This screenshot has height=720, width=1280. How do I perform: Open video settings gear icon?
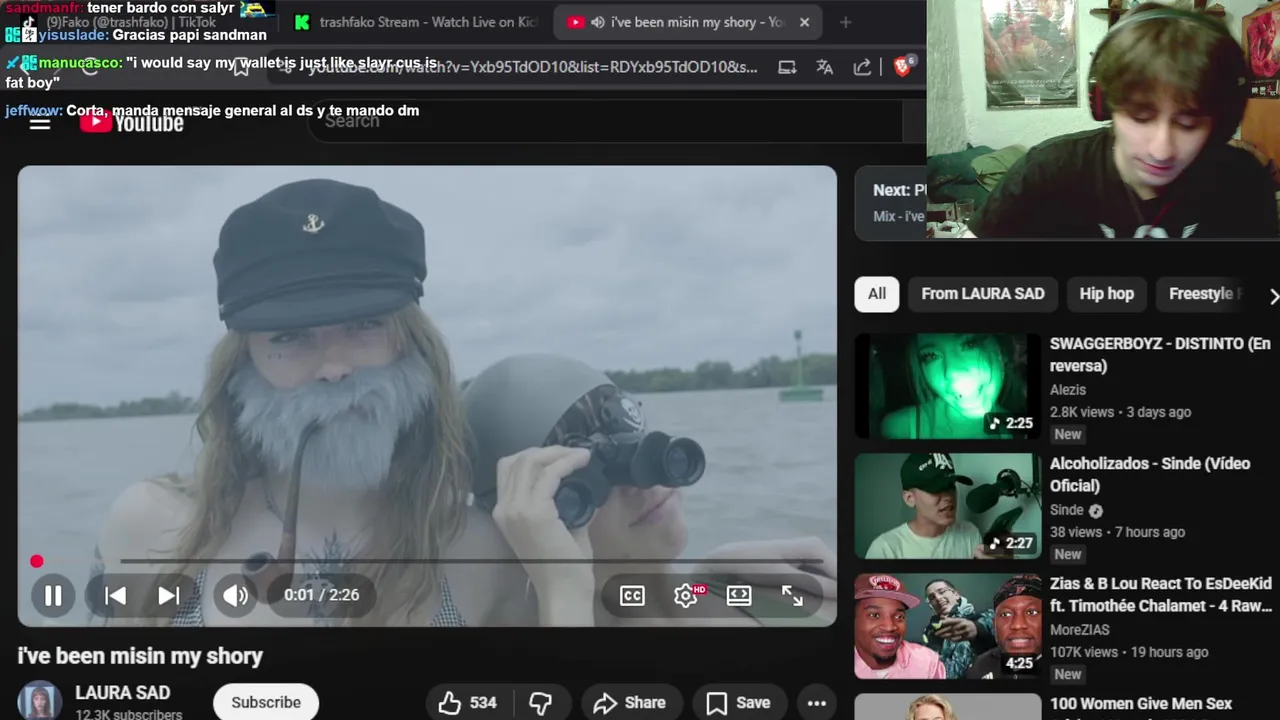click(x=686, y=596)
